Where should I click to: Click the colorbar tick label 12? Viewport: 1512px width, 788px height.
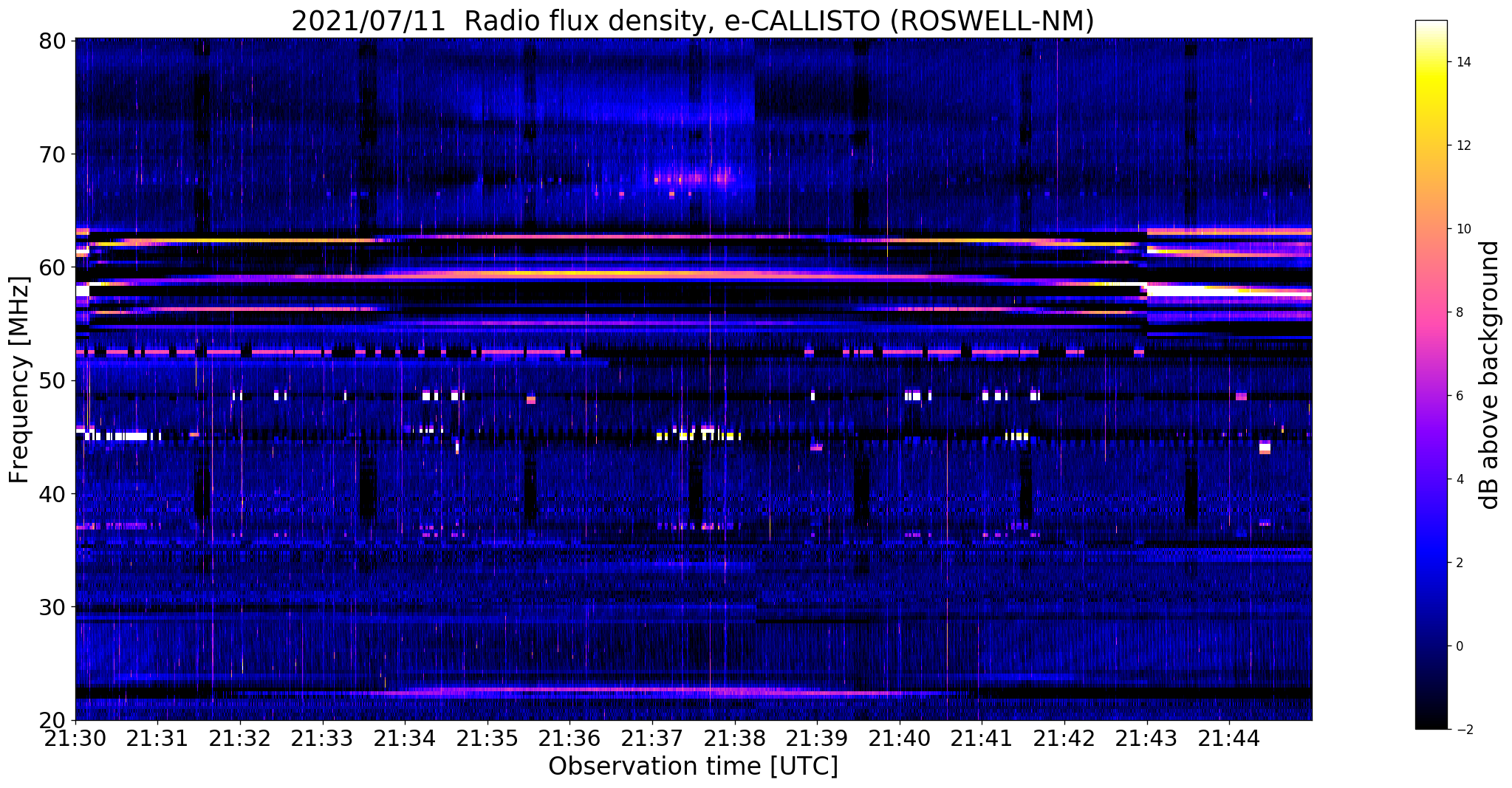(x=1463, y=145)
